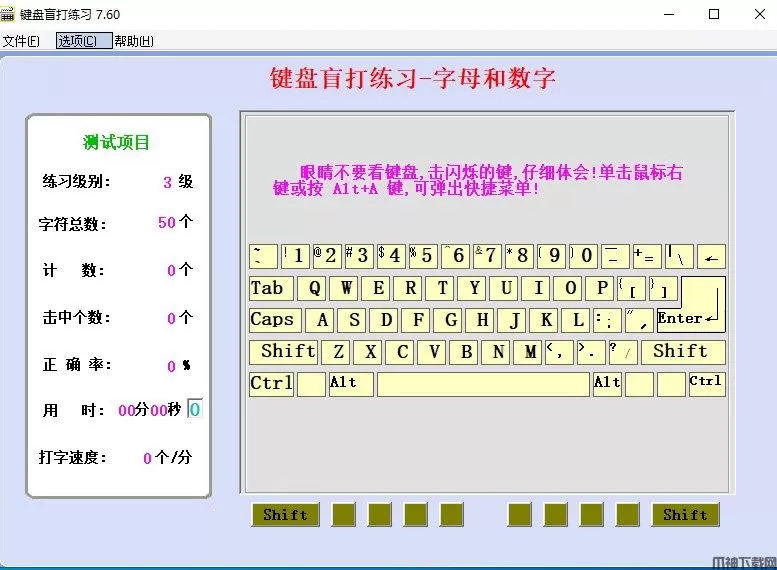The height and width of the screenshot is (570, 777).
Task: Click the D key on virtual keyboard
Action: pyautogui.click(x=384, y=320)
